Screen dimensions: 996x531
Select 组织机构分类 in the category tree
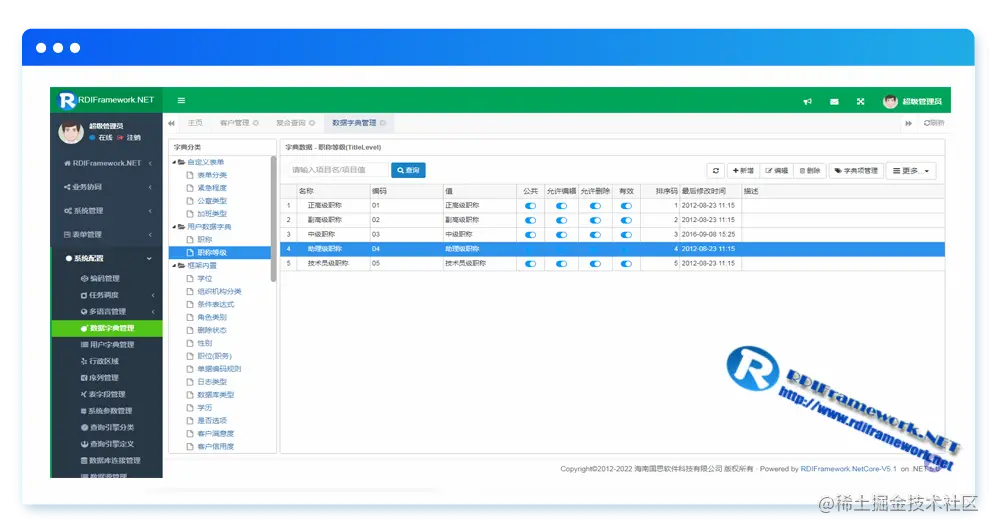[x=219, y=292]
